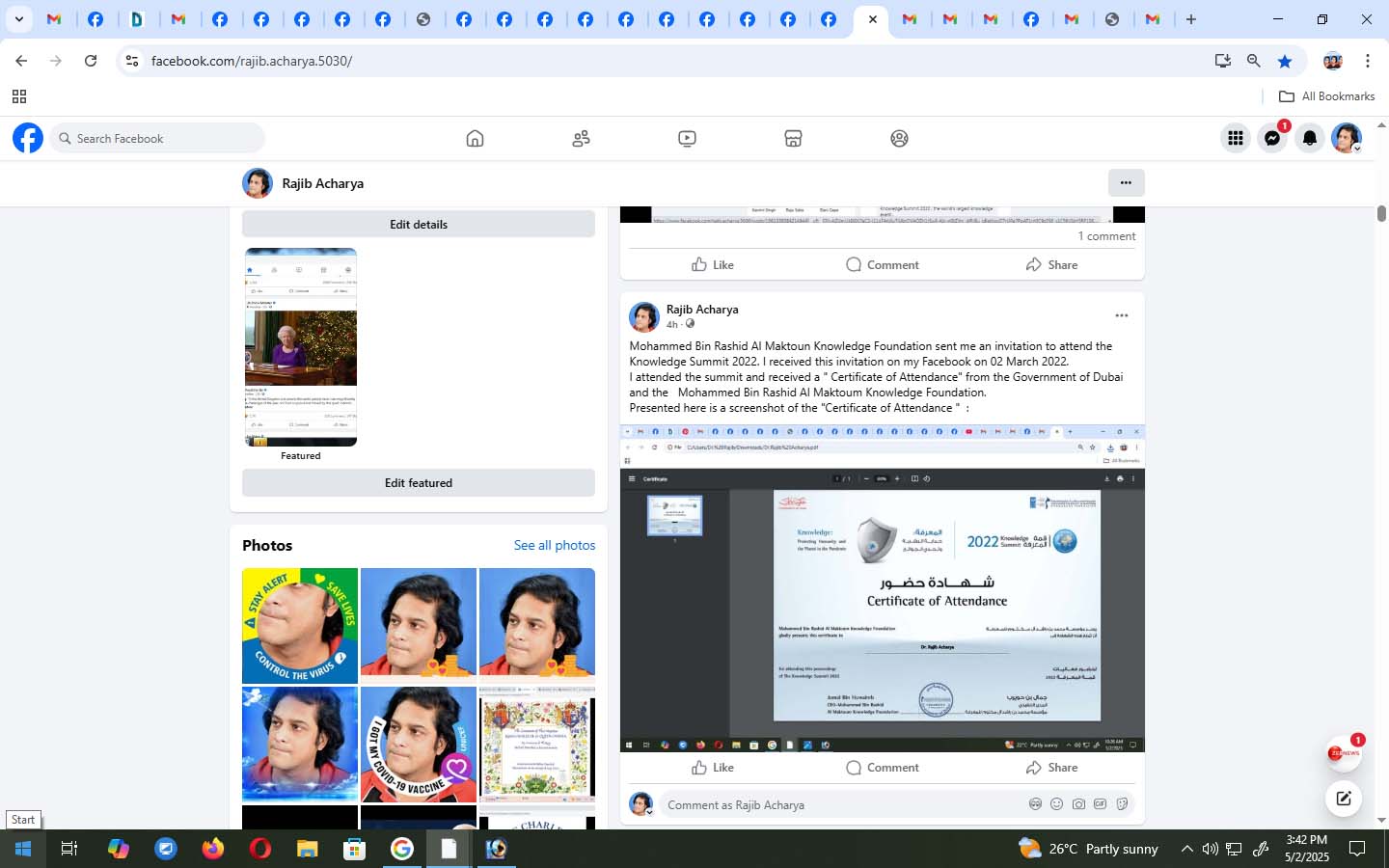Insert a GIF in the comment box
This screenshot has height=868, width=1389.
pyautogui.click(x=1100, y=804)
